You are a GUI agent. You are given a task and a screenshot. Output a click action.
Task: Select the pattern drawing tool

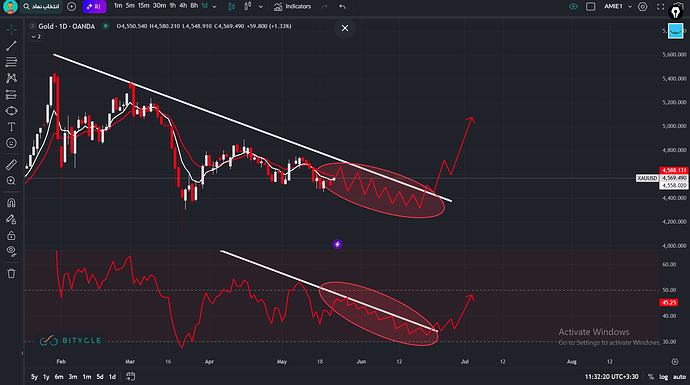pyautogui.click(x=11, y=78)
